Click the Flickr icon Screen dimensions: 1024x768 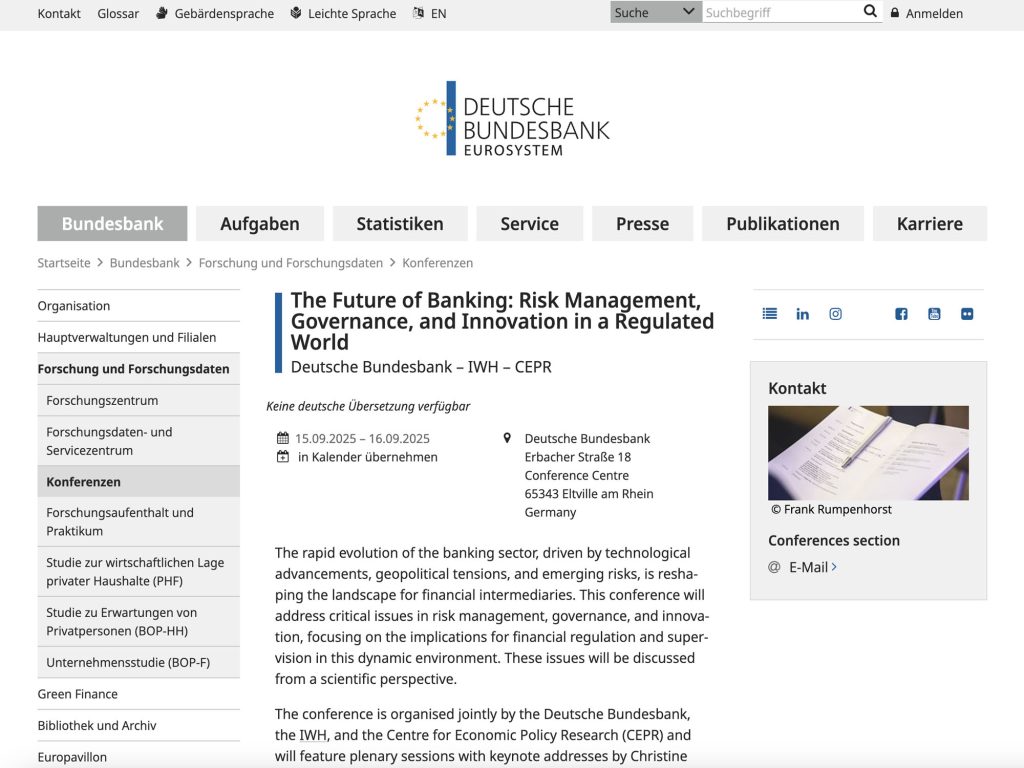(966, 313)
